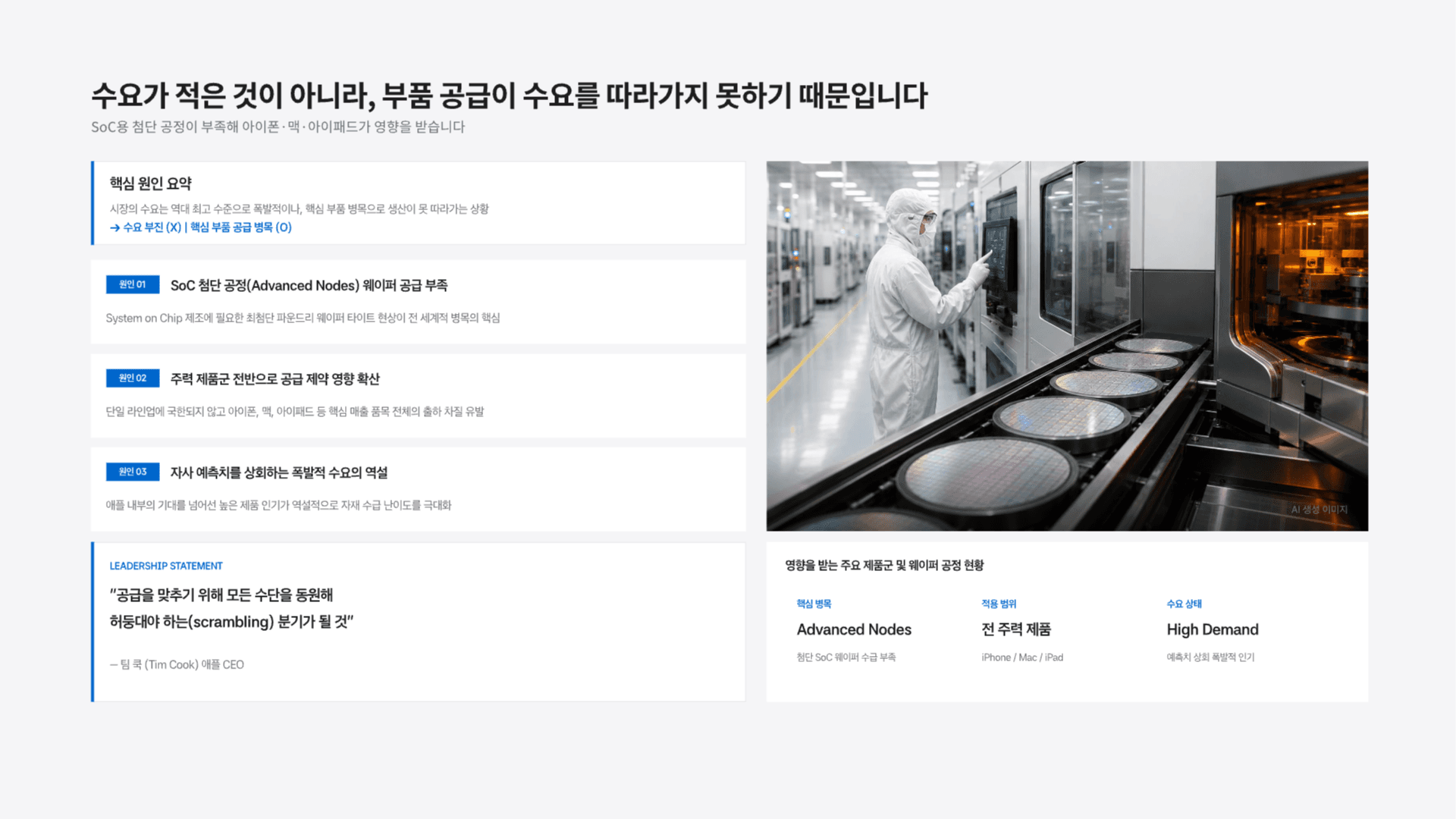Select quote line '허둥대야 하는(scrambling) 분기가 될 것'

click(x=231, y=622)
